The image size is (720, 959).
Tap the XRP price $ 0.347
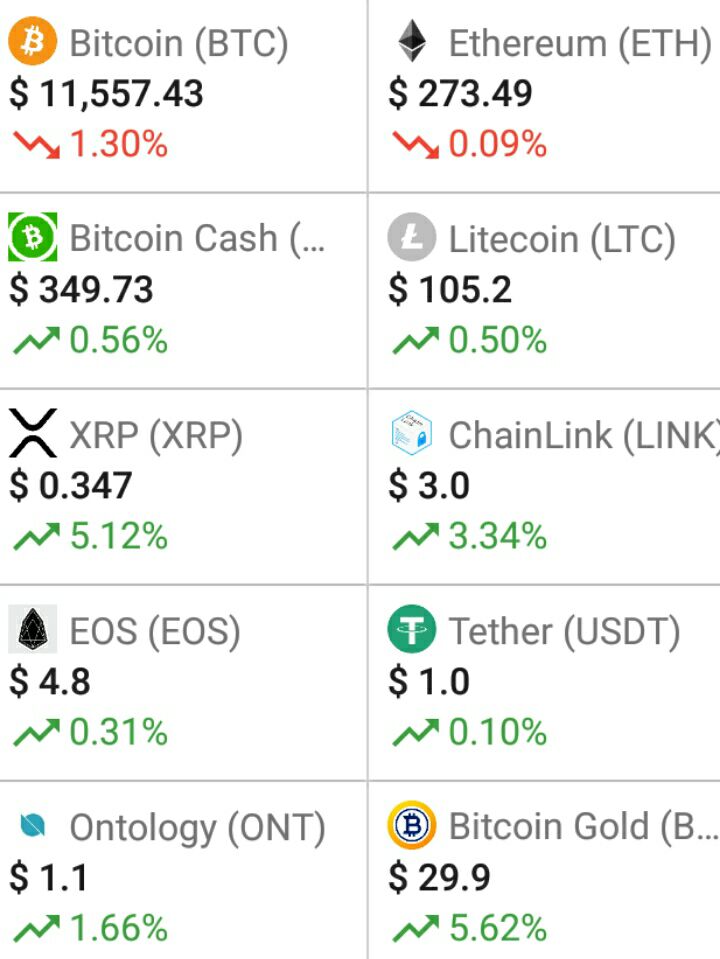pos(71,486)
